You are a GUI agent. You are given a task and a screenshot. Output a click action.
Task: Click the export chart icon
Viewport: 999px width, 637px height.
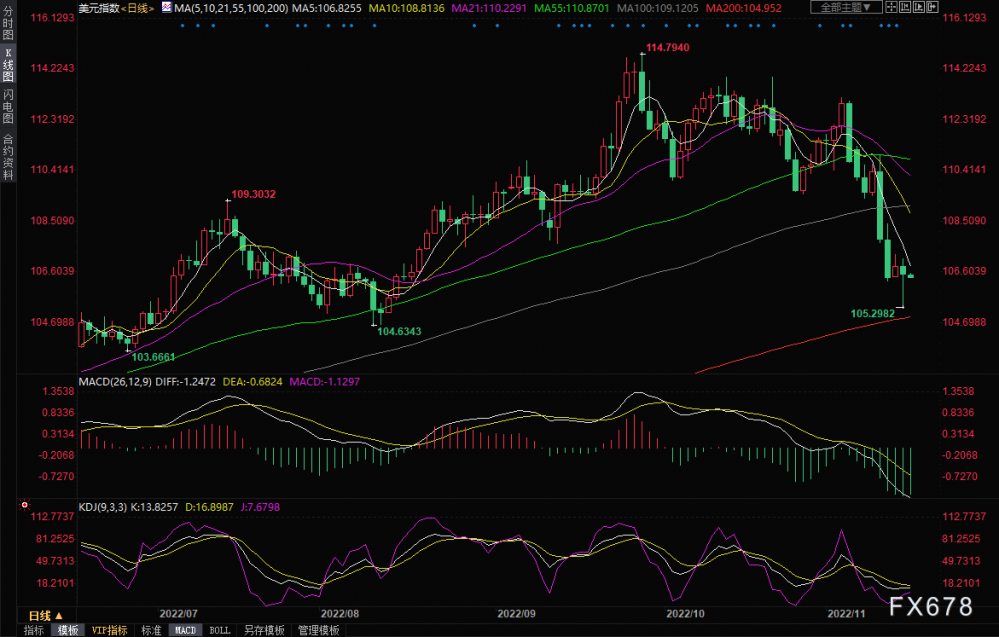coord(932,7)
